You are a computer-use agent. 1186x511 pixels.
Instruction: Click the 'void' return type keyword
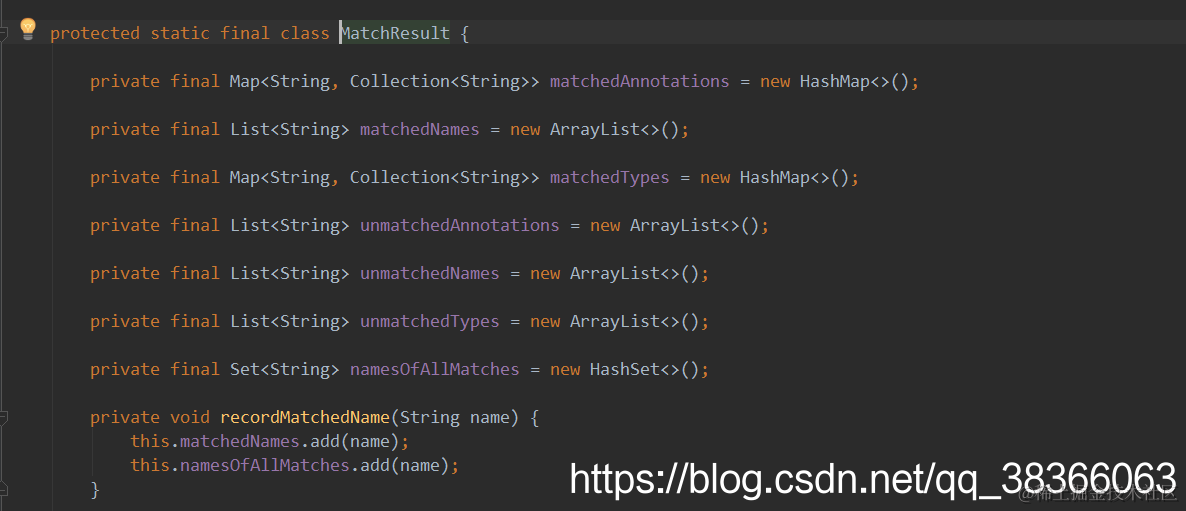pos(190,417)
